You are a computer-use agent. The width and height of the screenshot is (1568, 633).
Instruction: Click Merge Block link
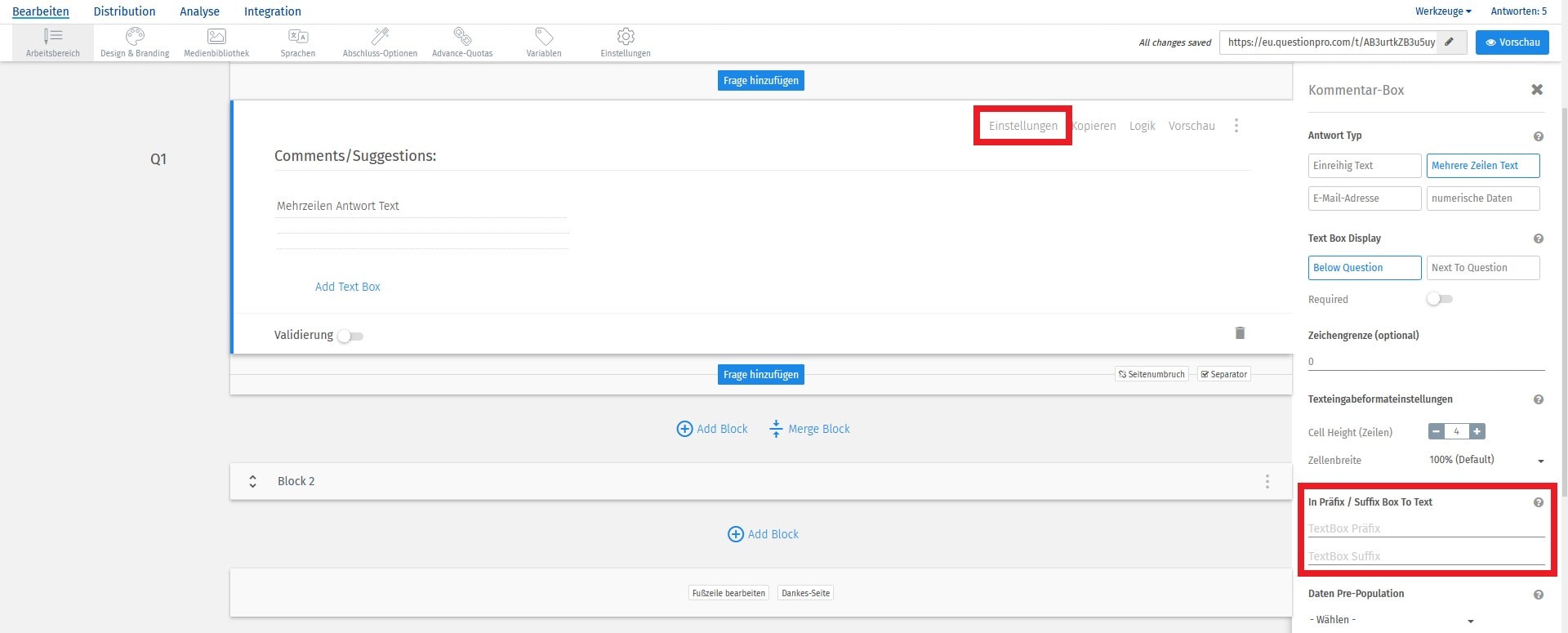pos(810,429)
